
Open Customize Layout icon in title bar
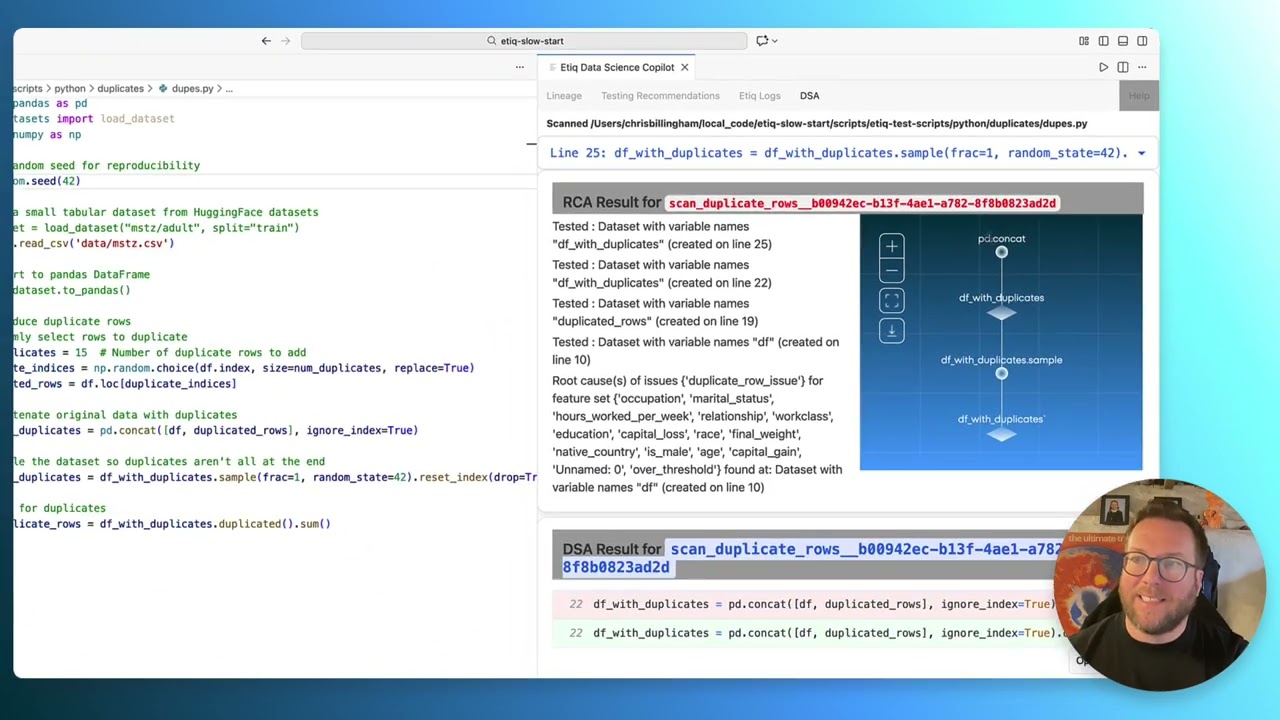[1084, 41]
